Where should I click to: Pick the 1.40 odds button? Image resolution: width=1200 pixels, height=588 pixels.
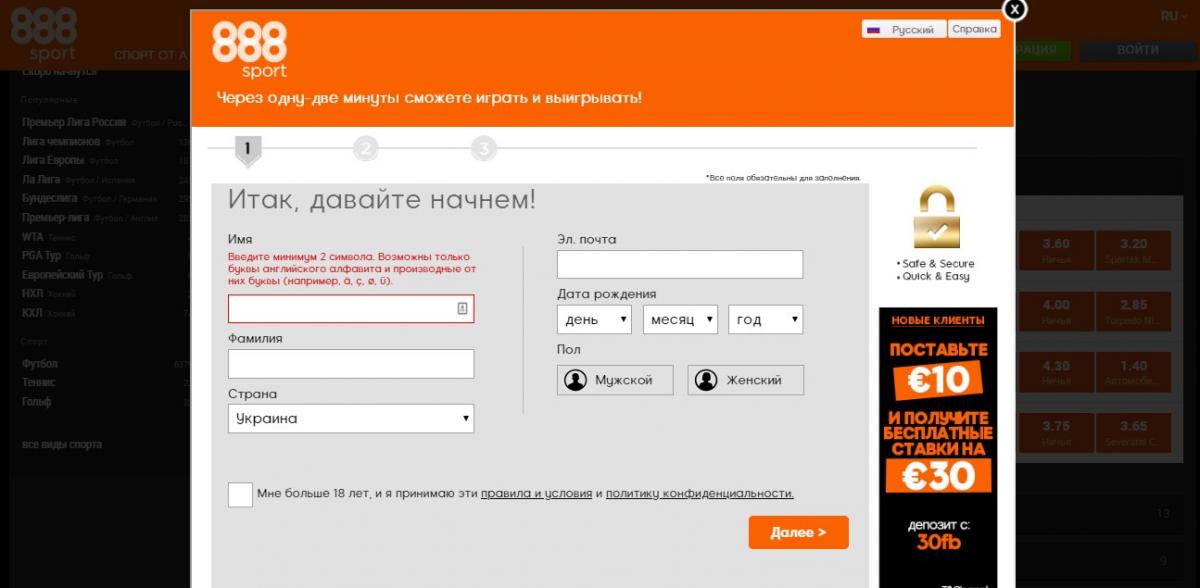pos(1134,373)
